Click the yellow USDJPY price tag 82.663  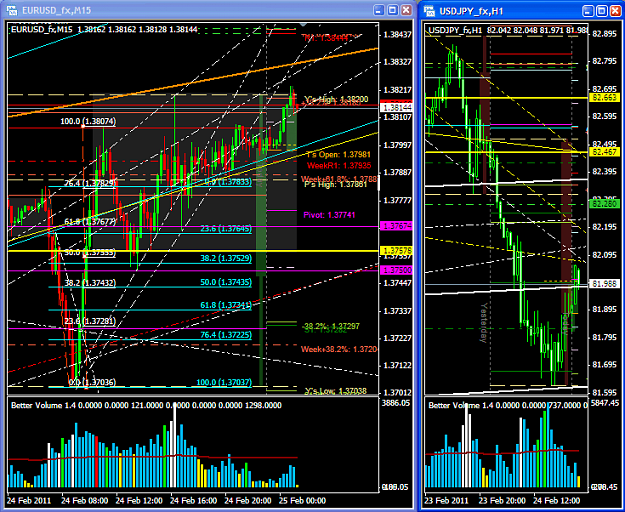tap(604, 97)
